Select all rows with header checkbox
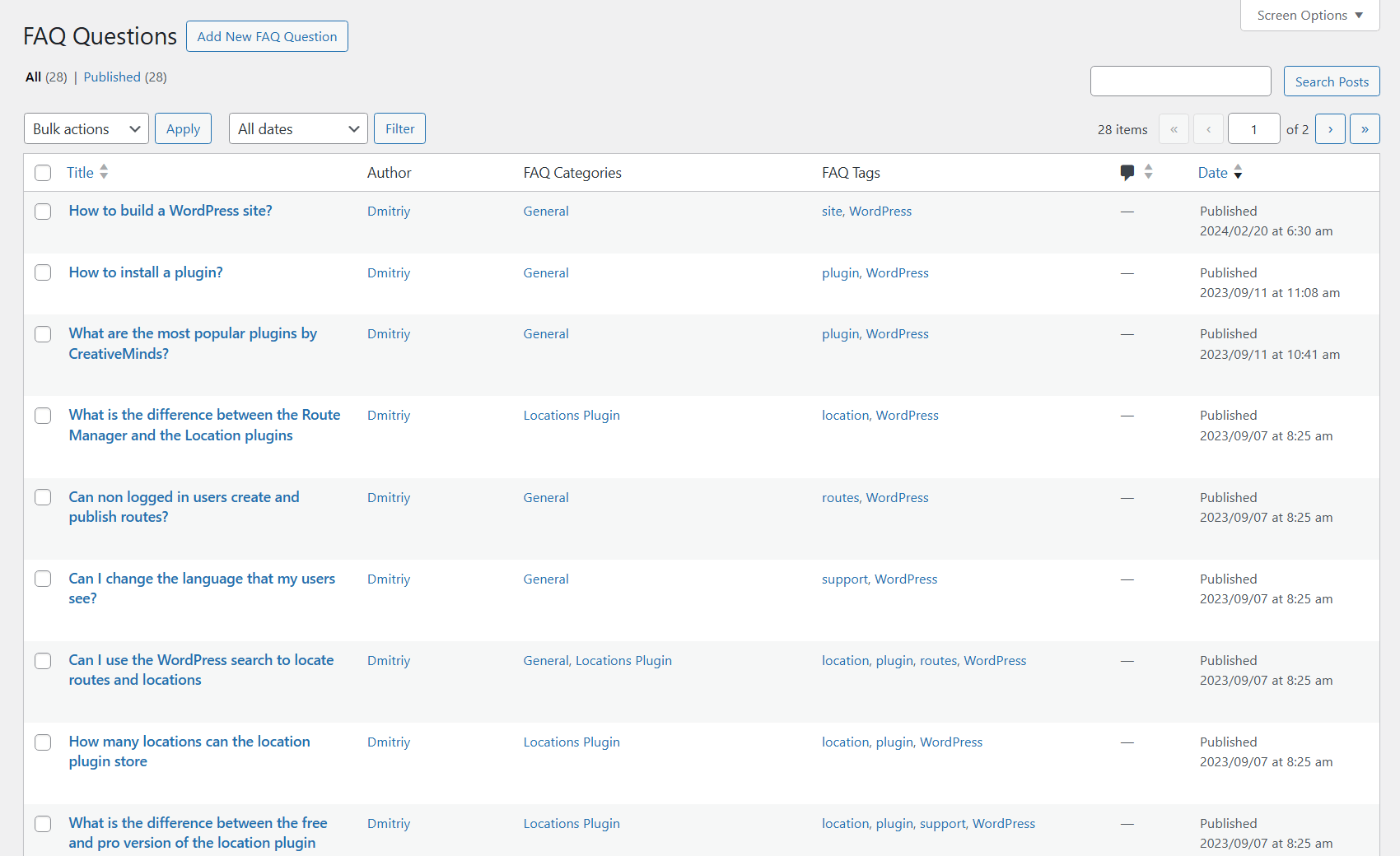1400x856 pixels. (43, 173)
